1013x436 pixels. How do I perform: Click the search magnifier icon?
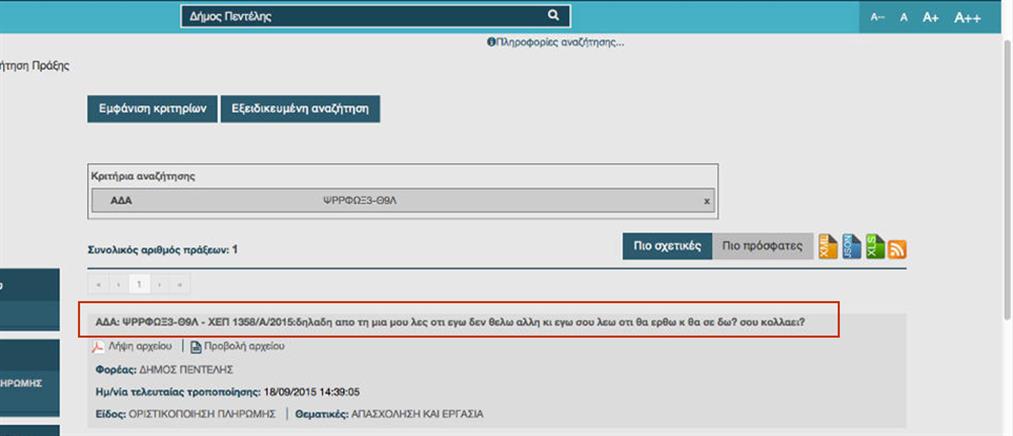click(553, 16)
